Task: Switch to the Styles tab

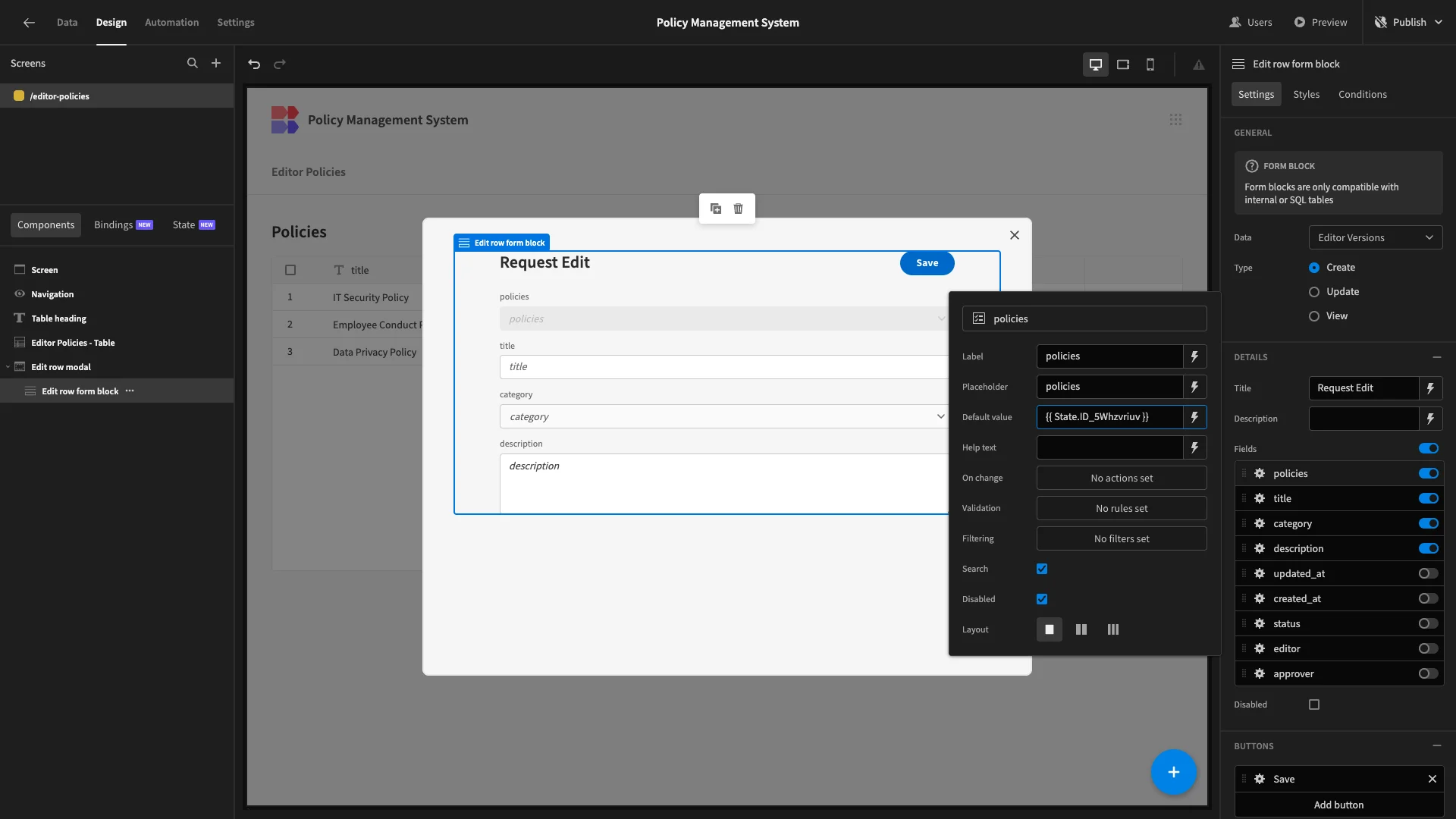Action: point(1306,94)
